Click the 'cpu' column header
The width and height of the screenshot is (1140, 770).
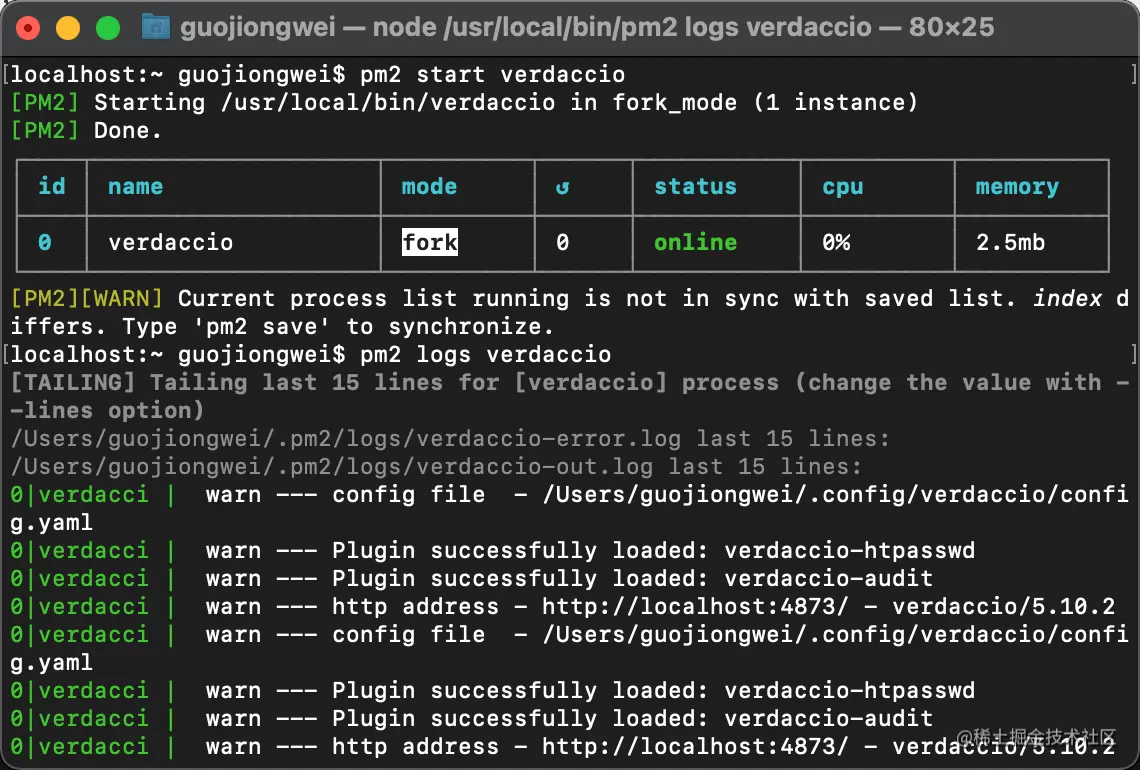(x=843, y=188)
